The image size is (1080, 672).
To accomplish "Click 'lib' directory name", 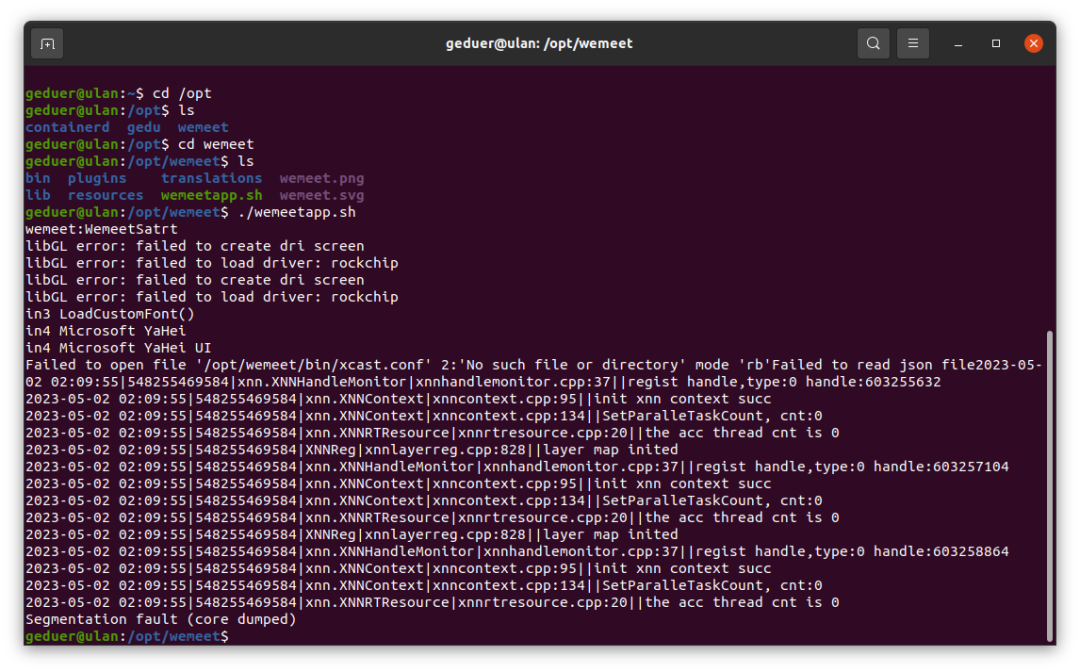I will [x=38, y=195].
